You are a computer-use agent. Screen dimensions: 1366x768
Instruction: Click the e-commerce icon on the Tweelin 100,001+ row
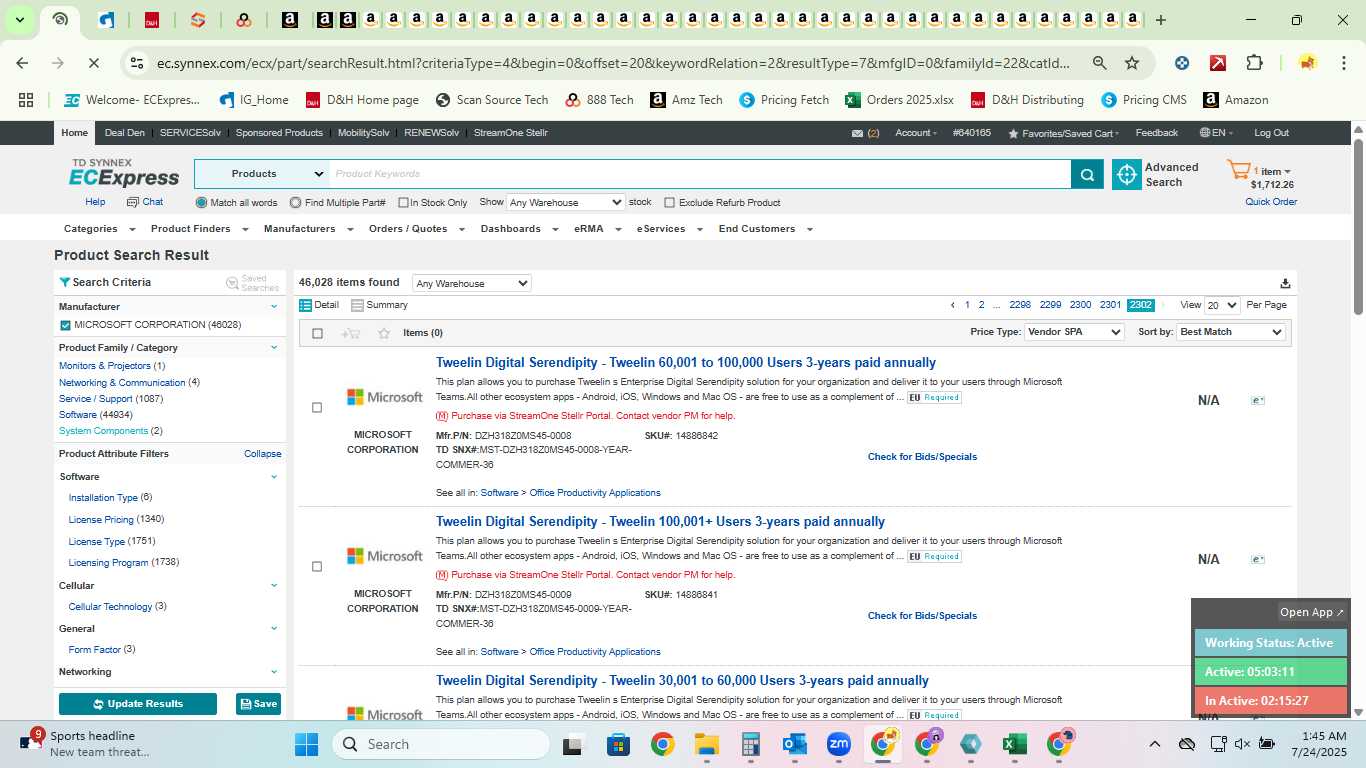[1258, 559]
